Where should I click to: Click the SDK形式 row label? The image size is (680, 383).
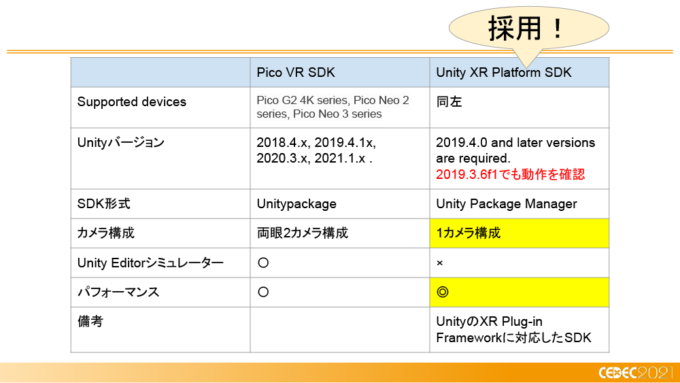coord(103,203)
